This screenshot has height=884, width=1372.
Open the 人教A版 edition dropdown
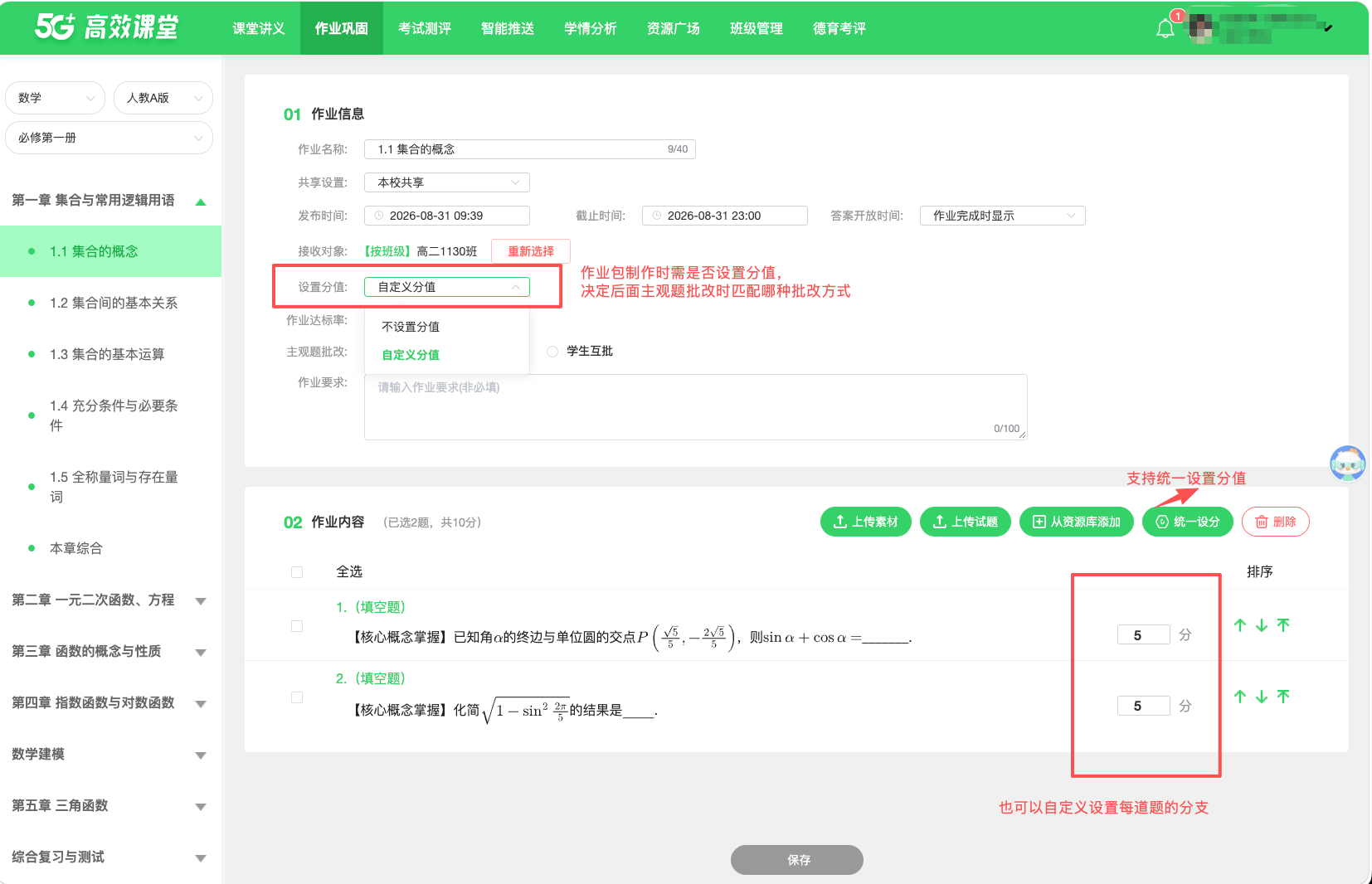click(x=163, y=98)
